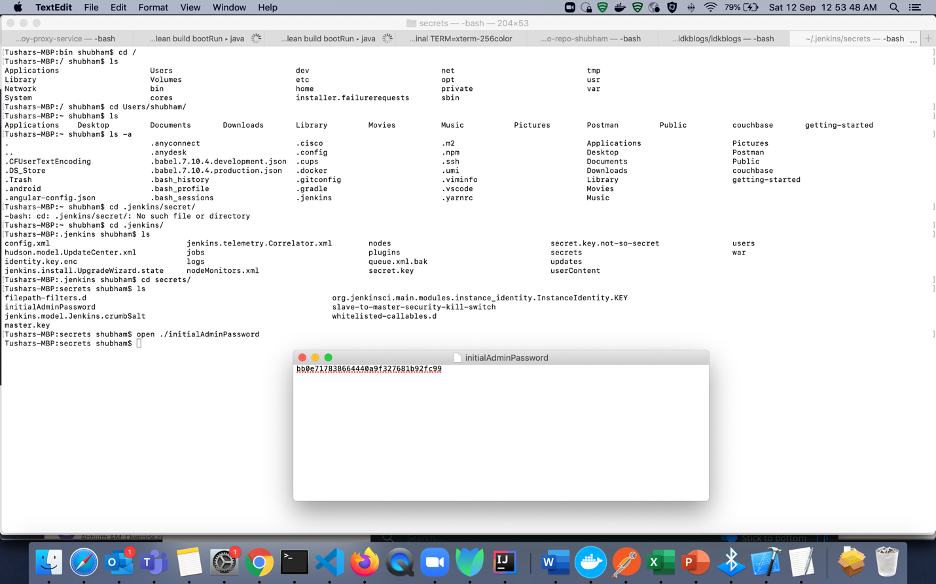The image size is (936, 584).
Task: Open Notification Center list icon
Action: click(915, 7)
